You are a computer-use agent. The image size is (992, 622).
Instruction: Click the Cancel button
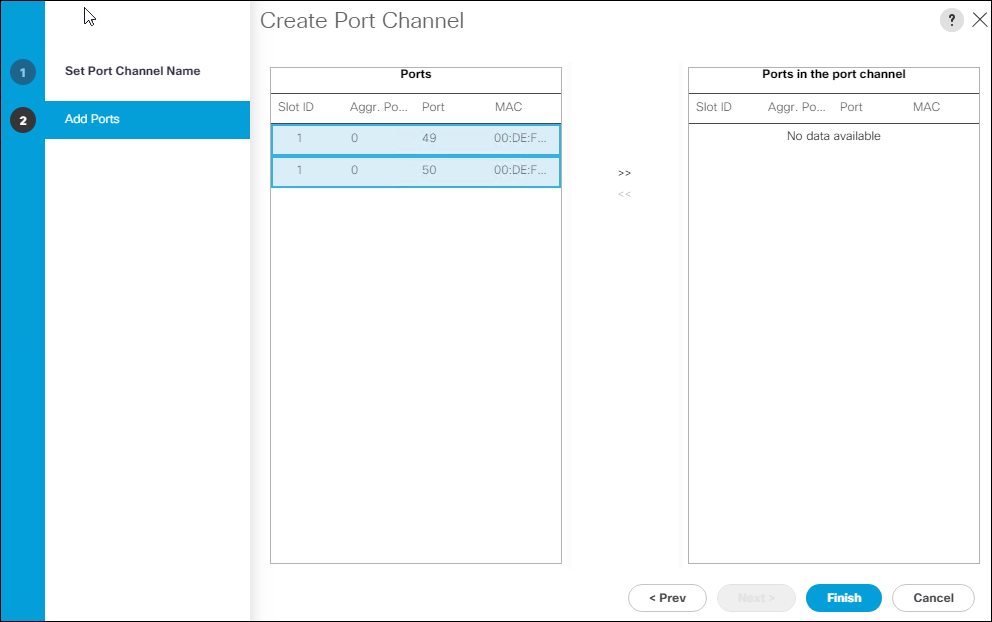tap(933, 598)
